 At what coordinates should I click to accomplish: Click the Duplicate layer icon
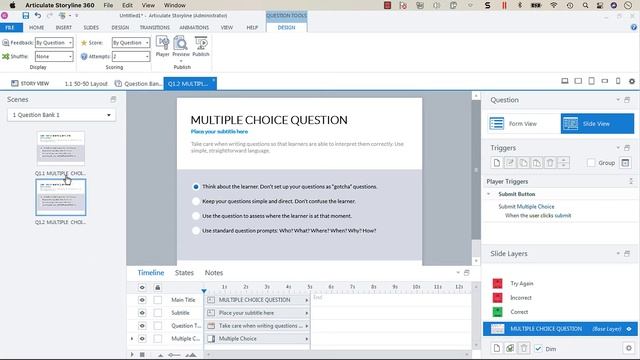(510, 348)
